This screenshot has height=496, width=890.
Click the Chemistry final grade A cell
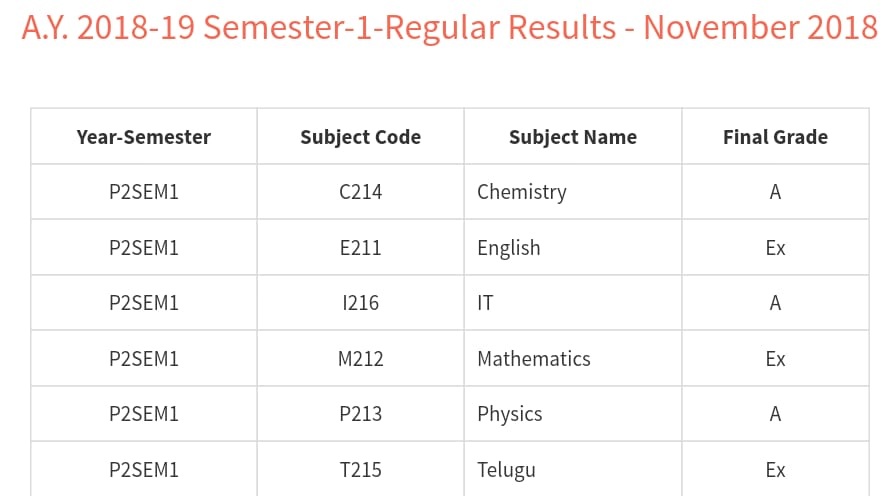(x=775, y=192)
